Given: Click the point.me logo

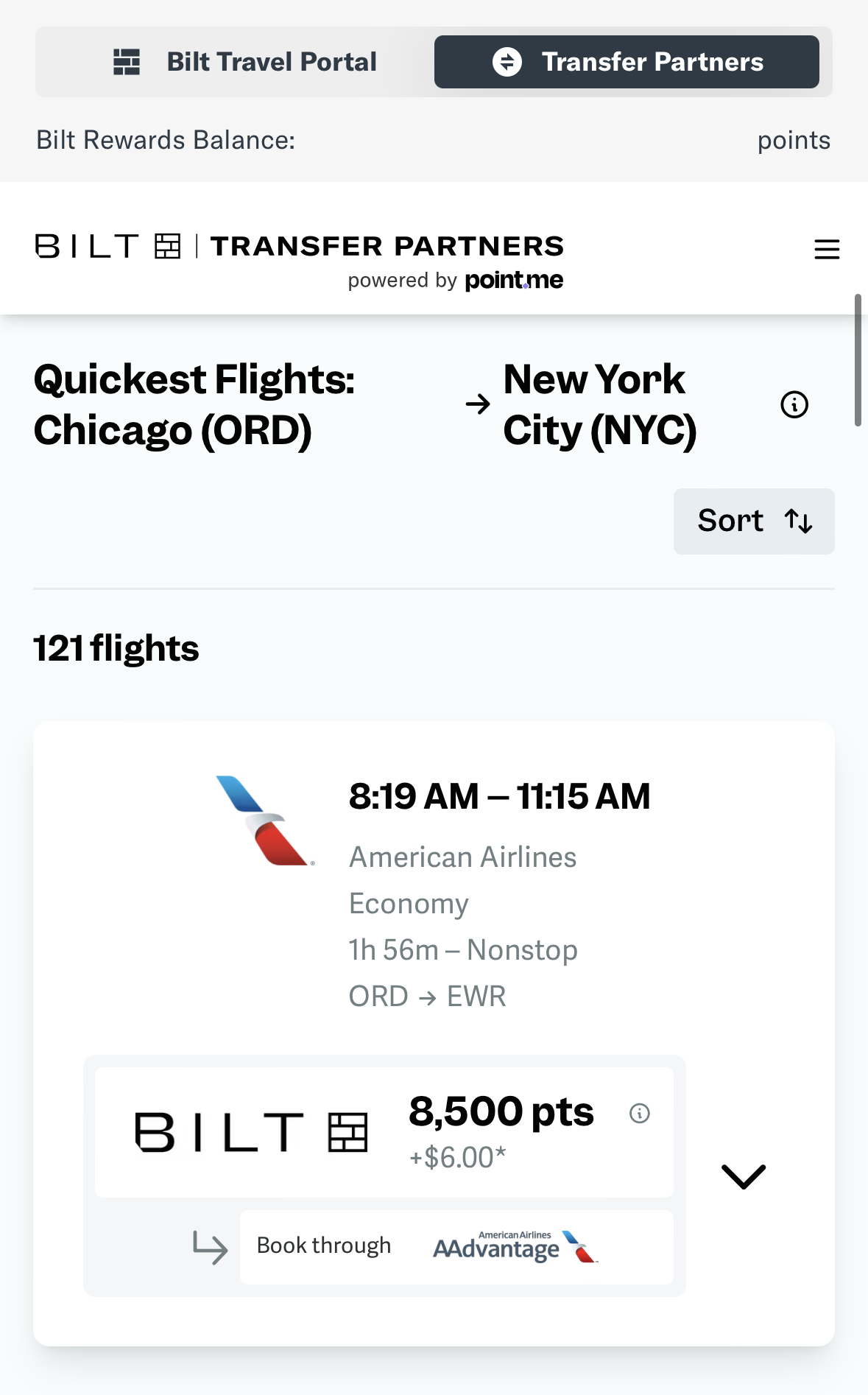Looking at the screenshot, I should click(512, 280).
